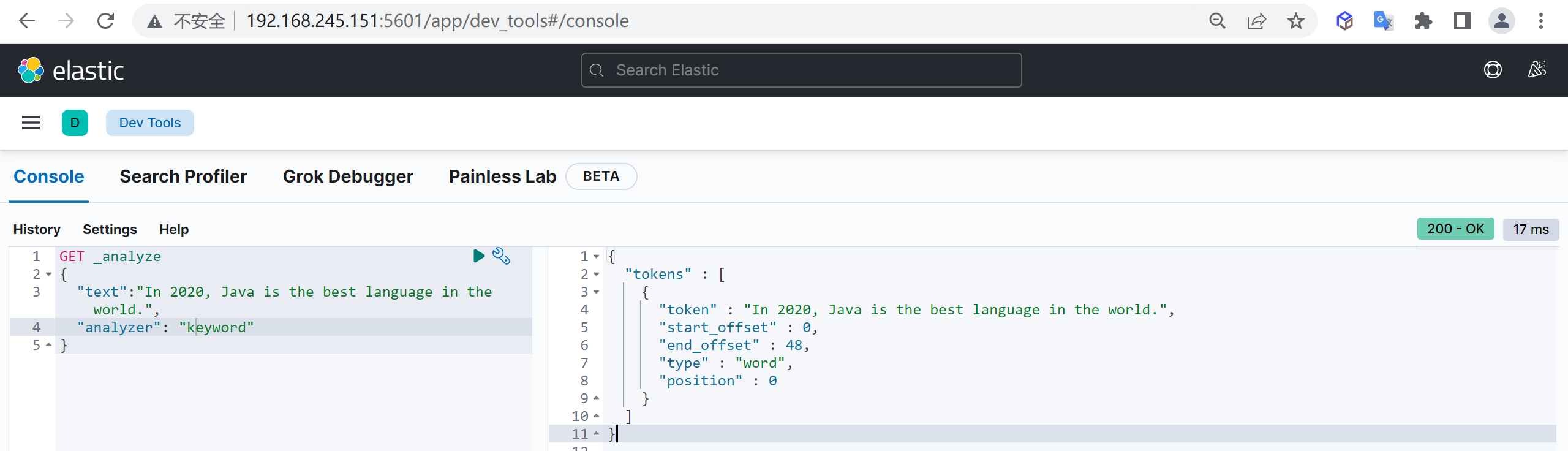This screenshot has width=1568, height=451.
Task: Reload the browser page
Action: [x=105, y=21]
